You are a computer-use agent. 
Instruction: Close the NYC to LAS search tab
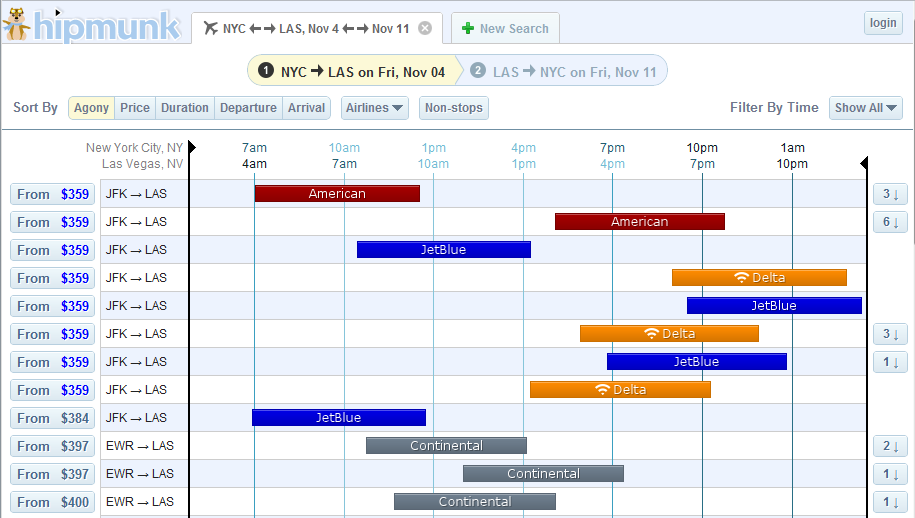[425, 28]
